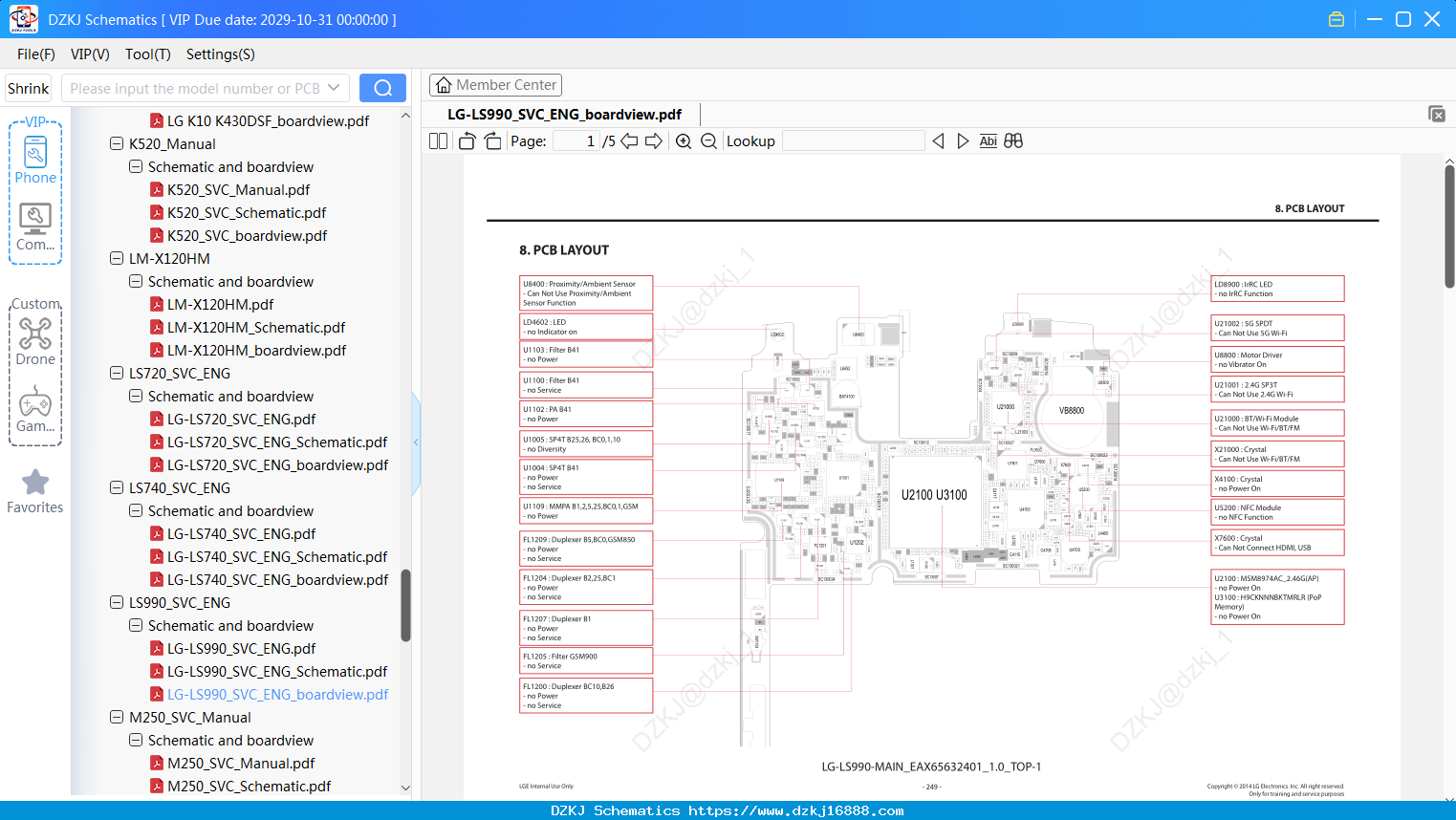
Task: Open the File(F) menu
Action: [x=36, y=54]
